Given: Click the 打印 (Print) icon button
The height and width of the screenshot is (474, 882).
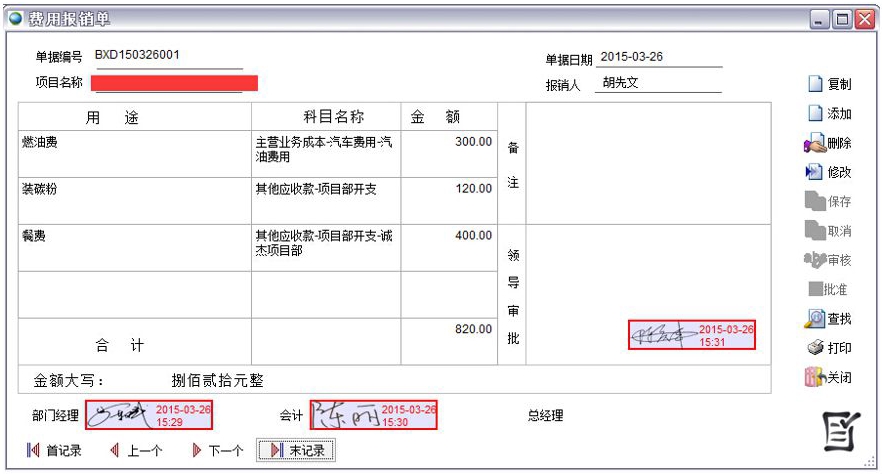Looking at the screenshot, I should pyautogui.click(x=828, y=348).
